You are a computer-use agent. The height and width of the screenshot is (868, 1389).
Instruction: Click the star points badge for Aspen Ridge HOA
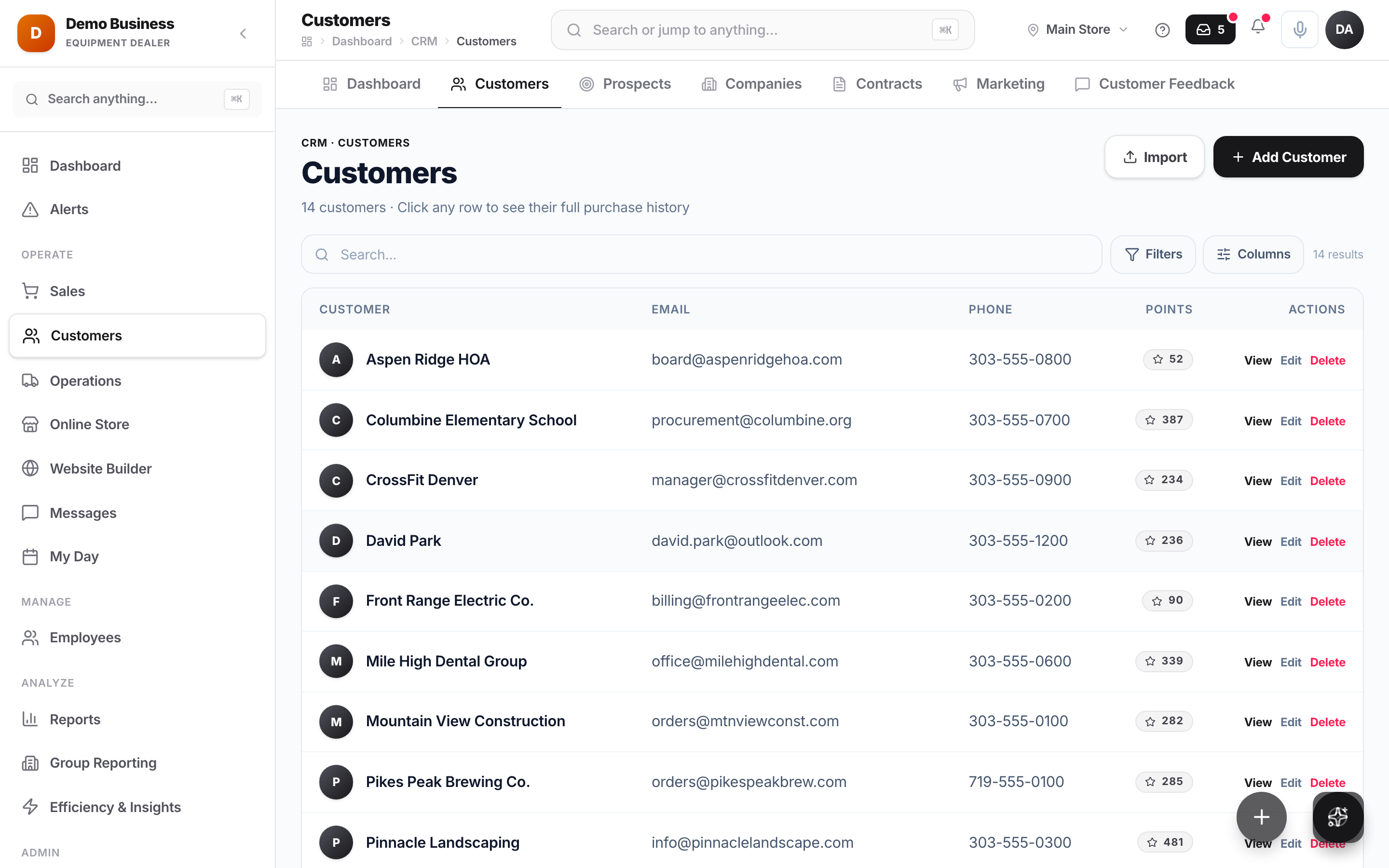(x=1168, y=359)
